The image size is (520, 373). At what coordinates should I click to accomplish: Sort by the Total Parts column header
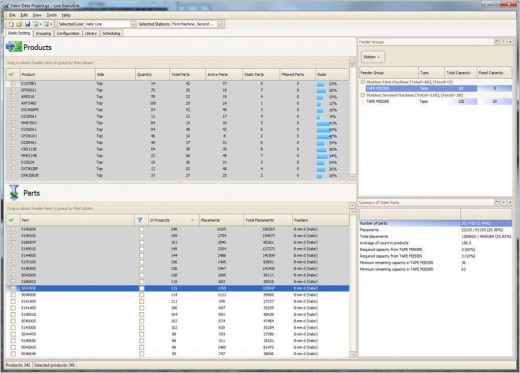(x=187, y=74)
